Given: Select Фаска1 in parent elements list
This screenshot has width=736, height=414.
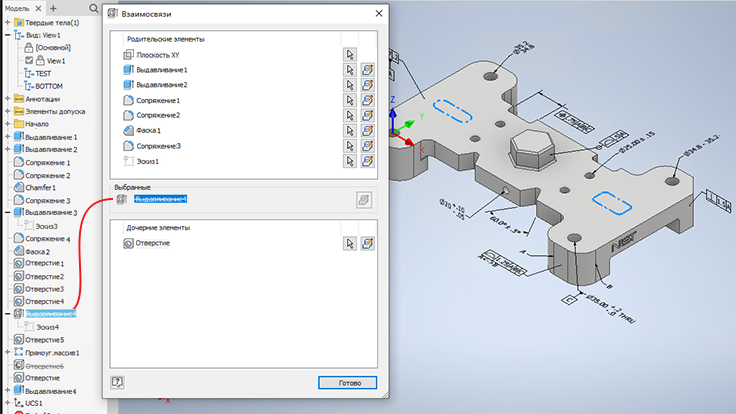Looking at the screenshot, I should [x=148, y=130].
